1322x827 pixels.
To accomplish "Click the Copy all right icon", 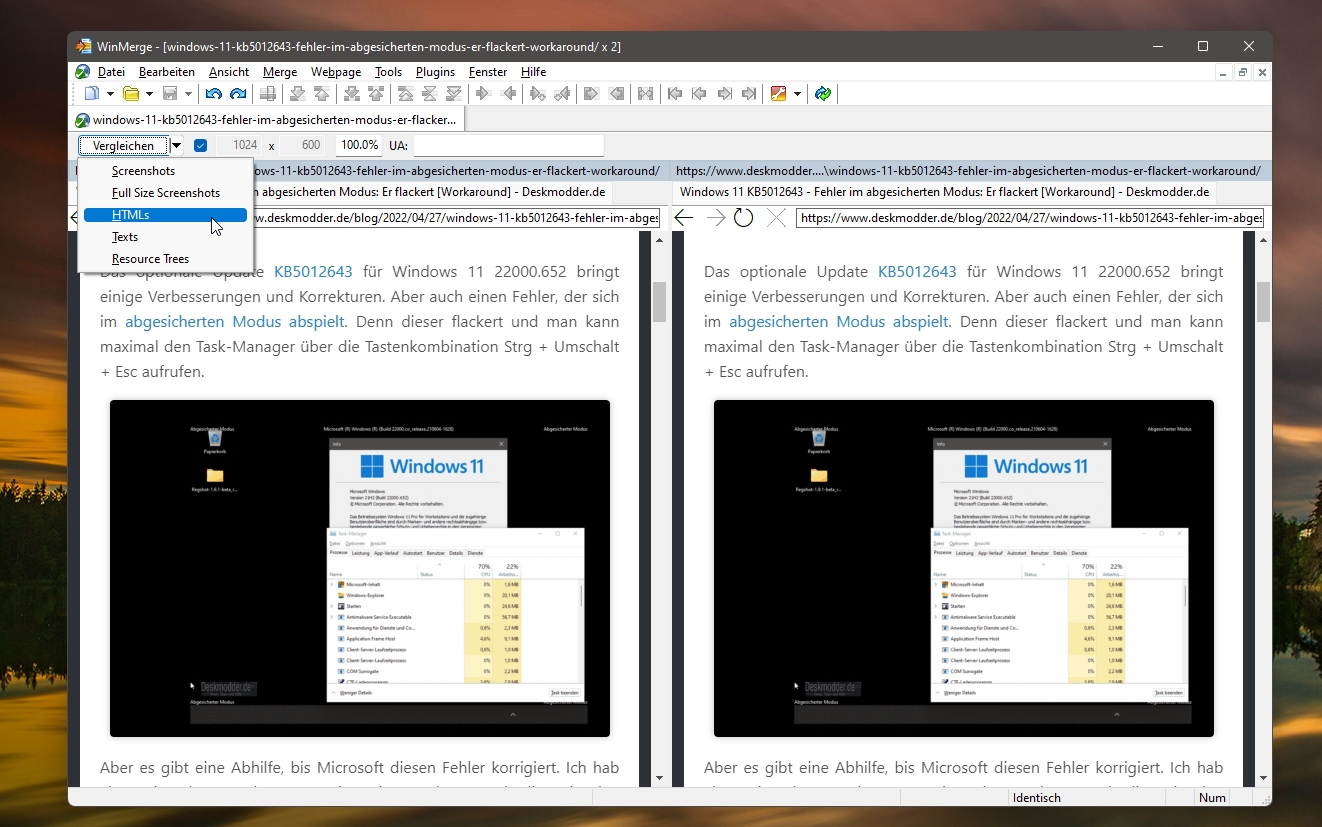I will tap(592, 94).
